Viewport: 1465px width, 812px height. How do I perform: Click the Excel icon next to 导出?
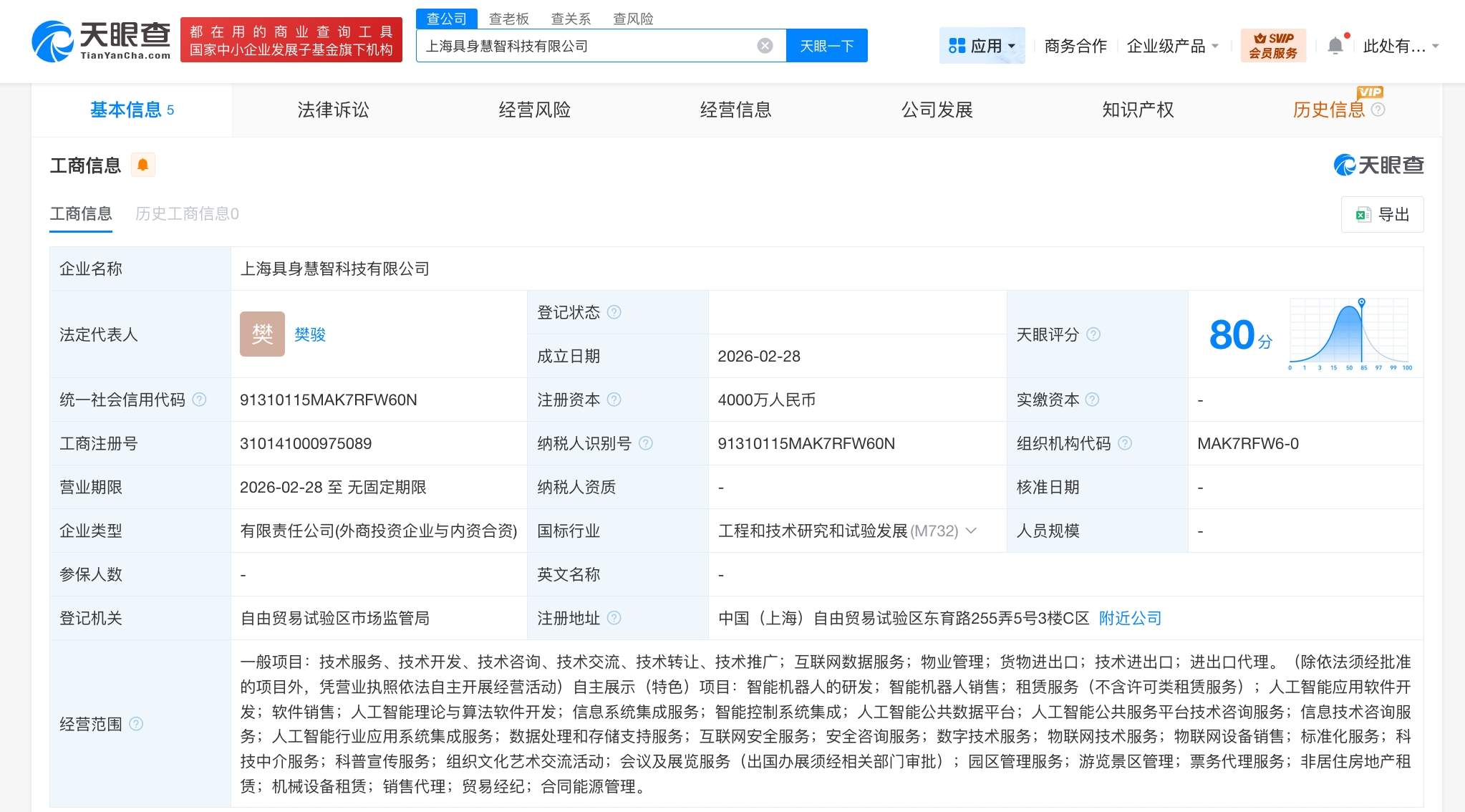click(x=1362, y=214)
